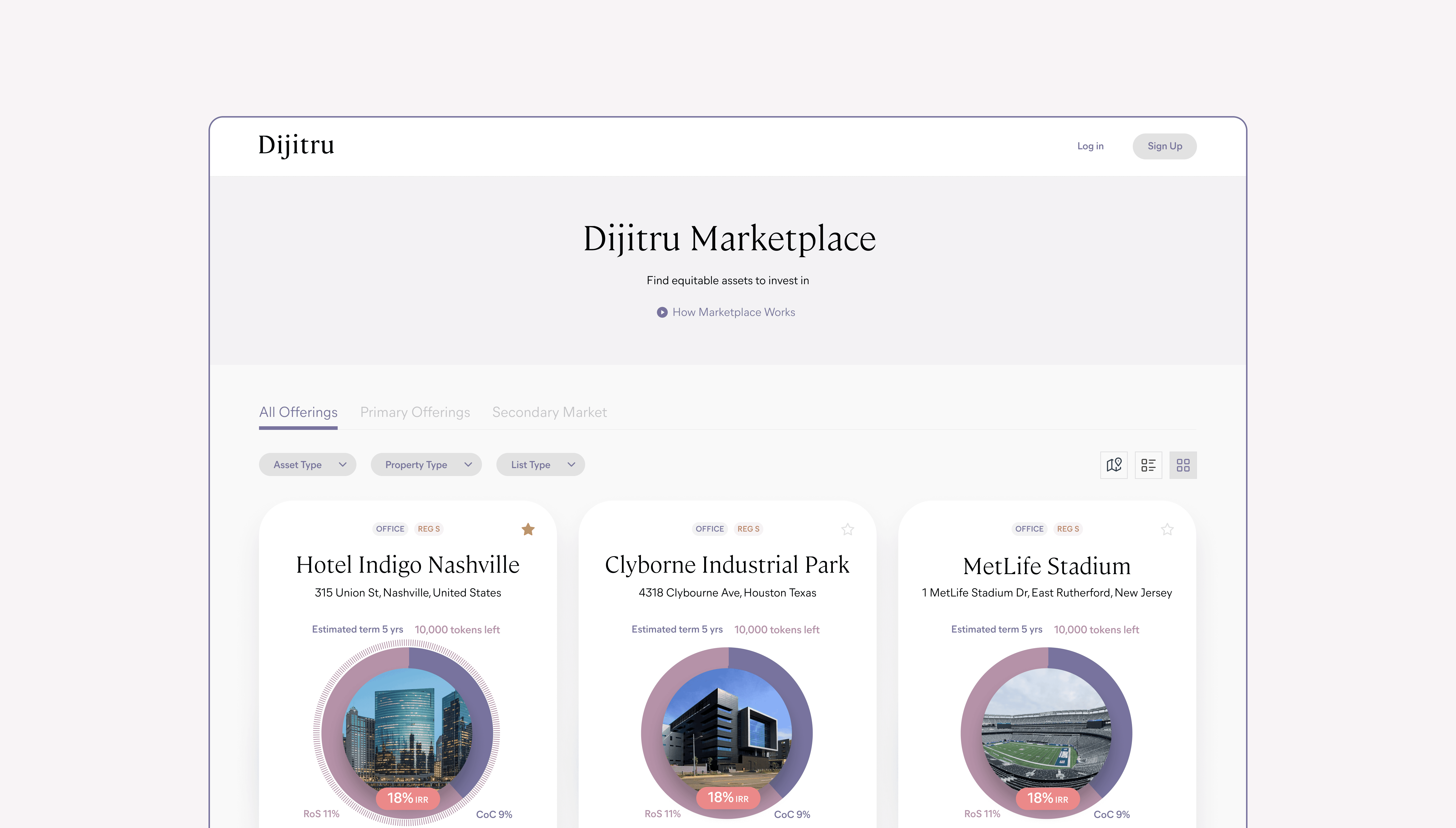Switch to list view layout
The width and height of the screenshot is (1456, 828).
click(1148, 465)
